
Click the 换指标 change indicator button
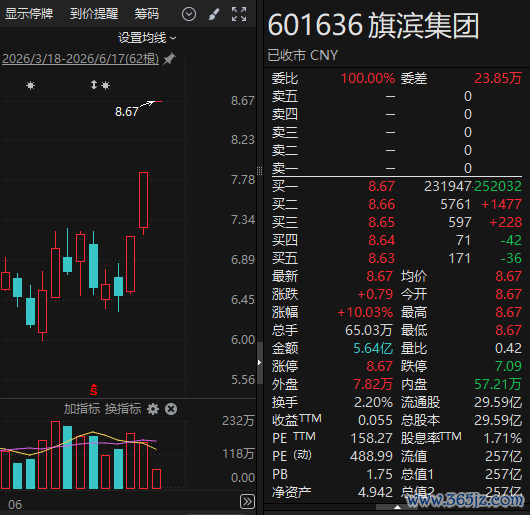pos(123,409)
